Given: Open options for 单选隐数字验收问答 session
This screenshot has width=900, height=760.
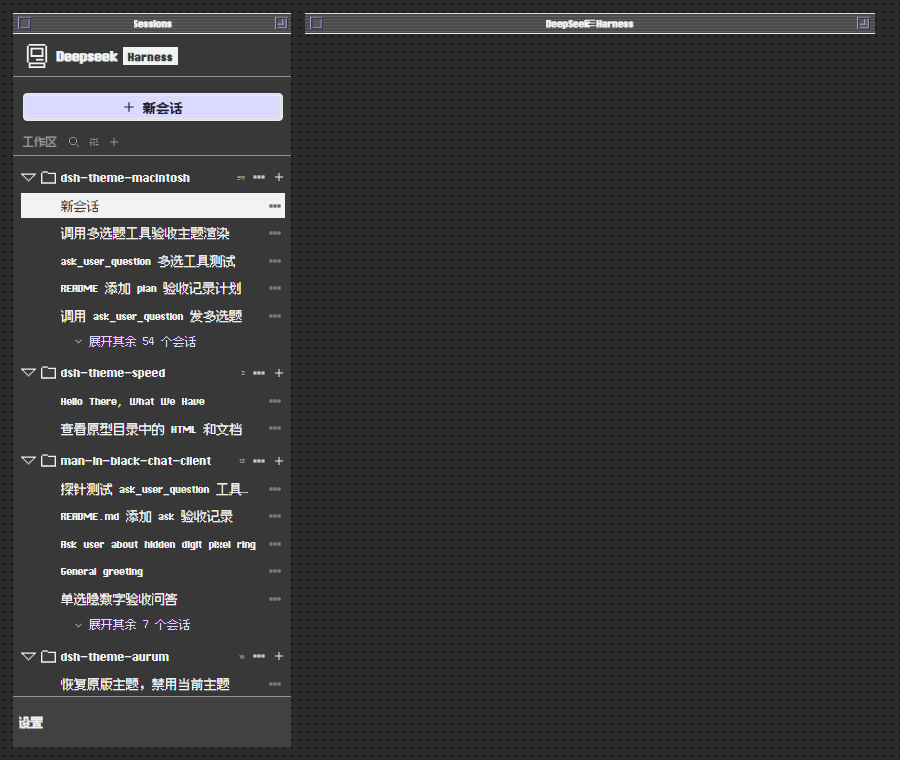Looking at the screenshot, I should (x=275, y=599).
